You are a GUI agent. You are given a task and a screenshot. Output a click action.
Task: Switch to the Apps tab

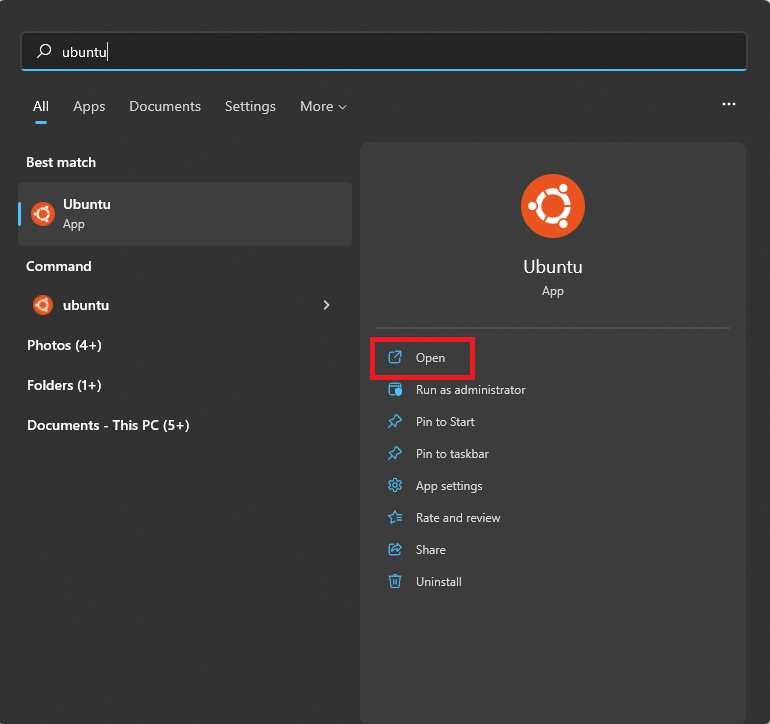coord(89,106)
